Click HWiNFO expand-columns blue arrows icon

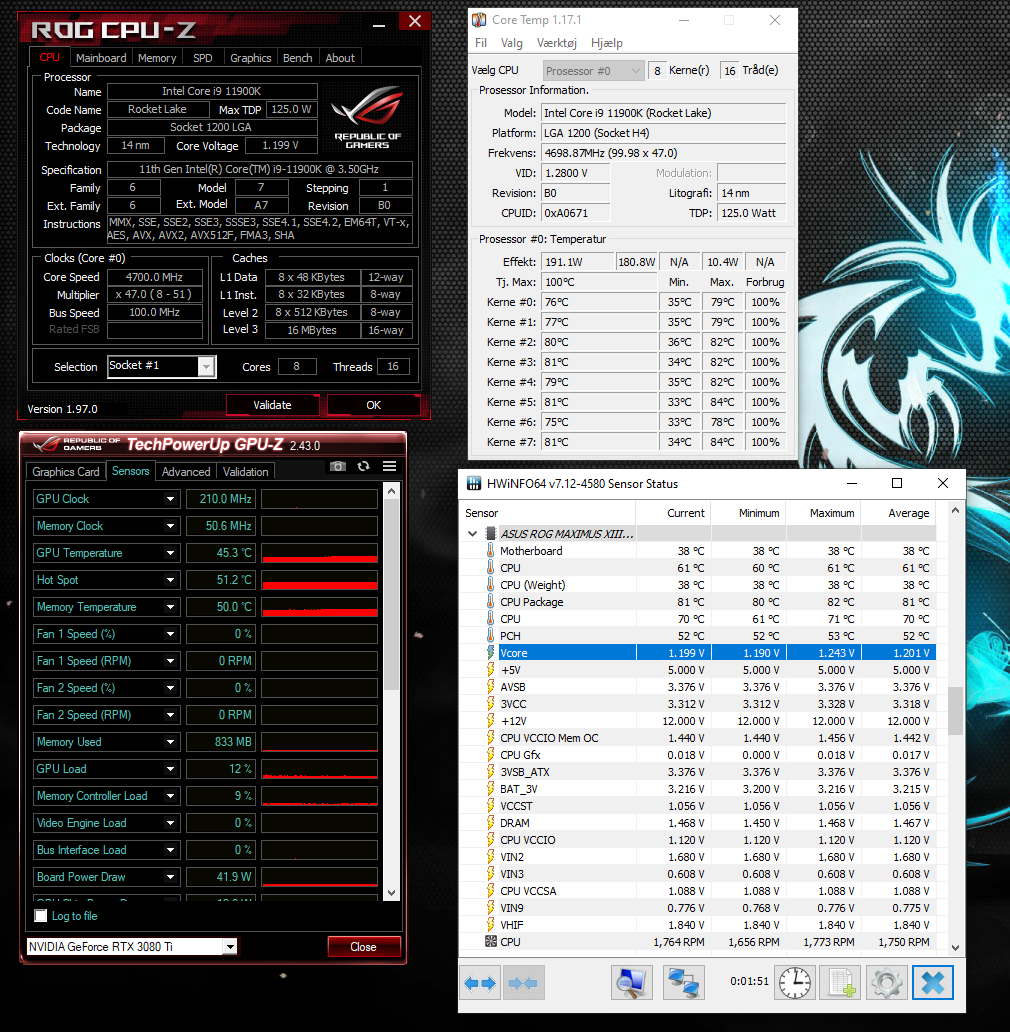click(x=480, y=983)
